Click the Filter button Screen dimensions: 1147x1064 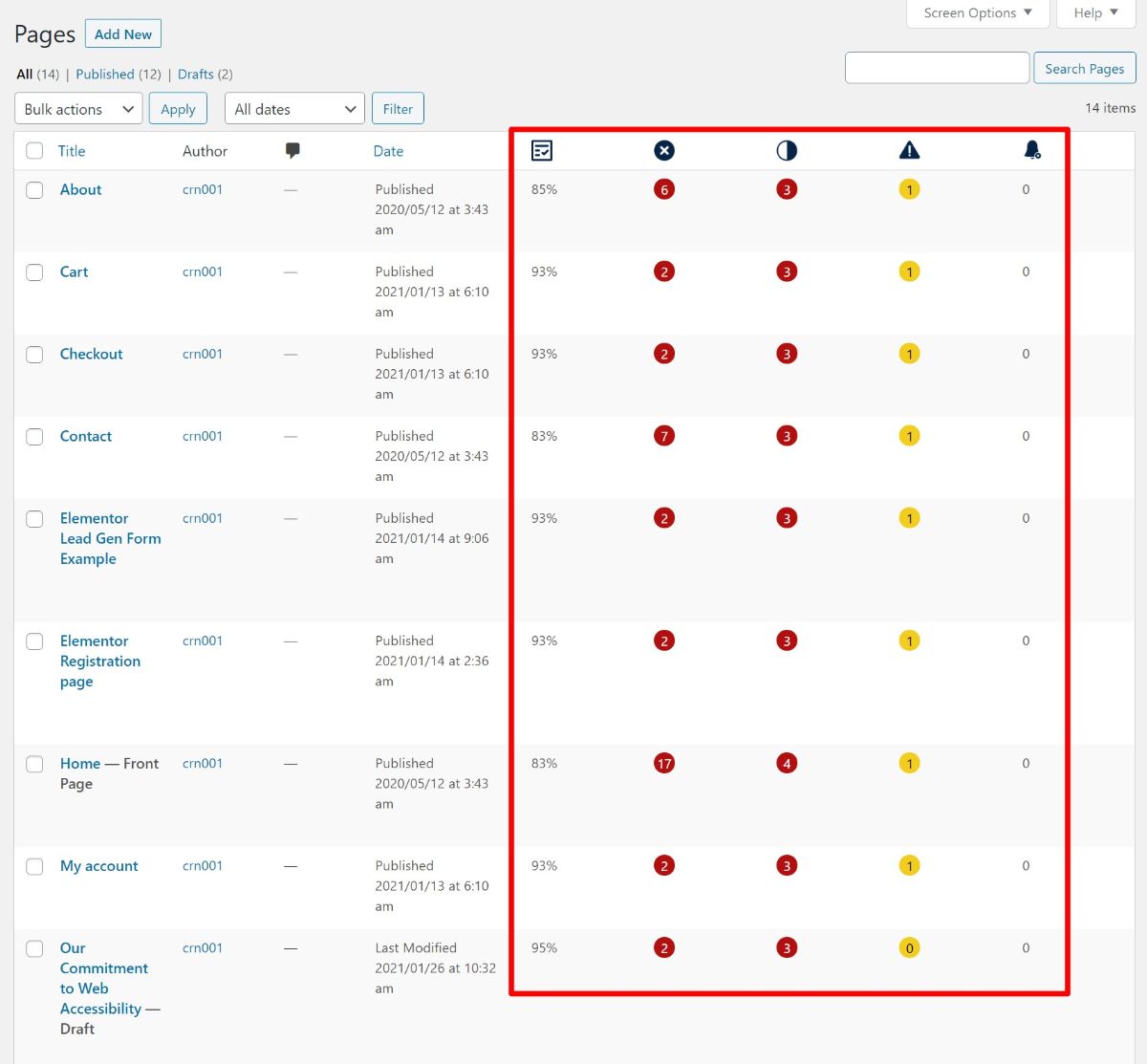click(398, 109)
